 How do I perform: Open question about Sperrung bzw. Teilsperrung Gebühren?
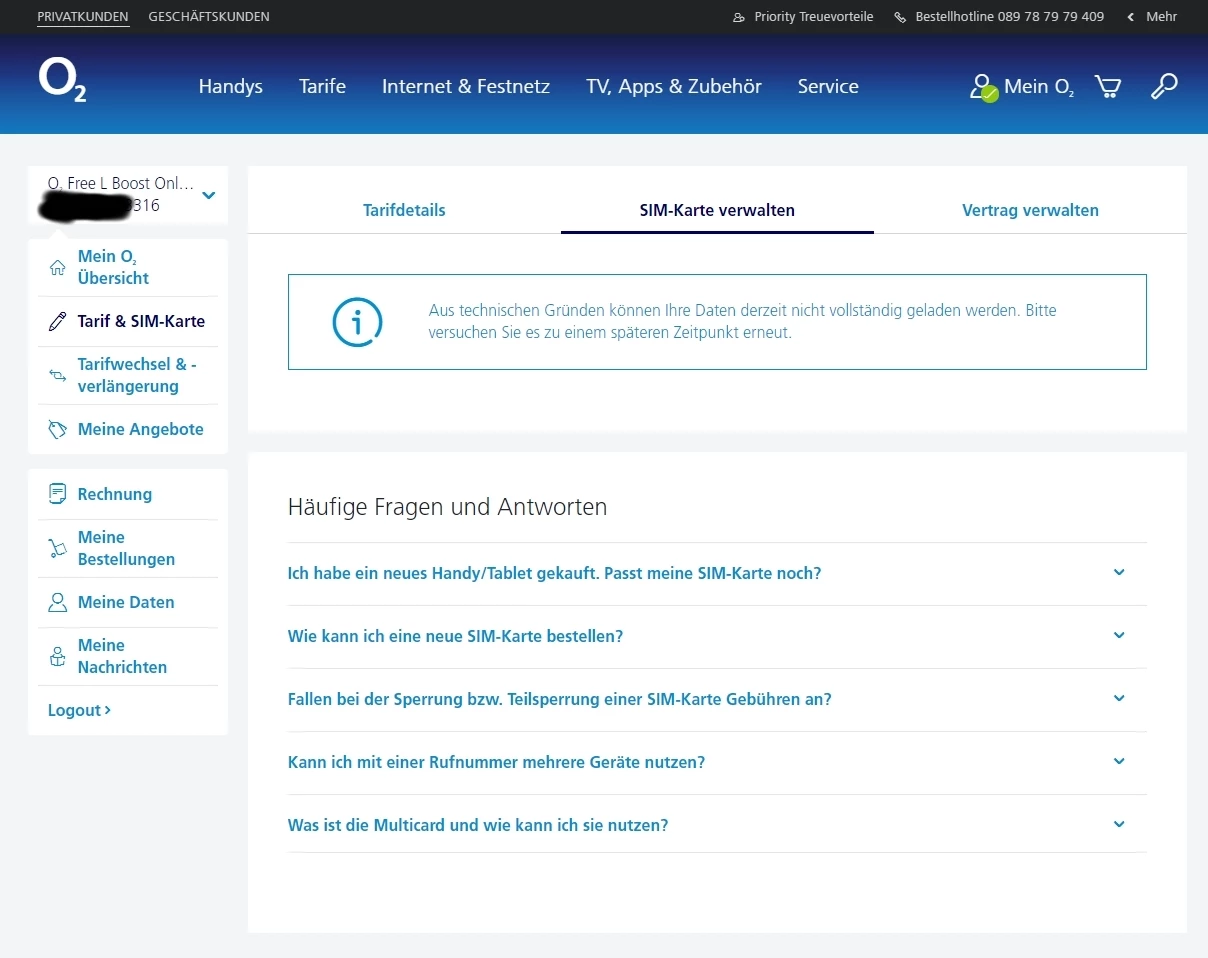[559, 699]
